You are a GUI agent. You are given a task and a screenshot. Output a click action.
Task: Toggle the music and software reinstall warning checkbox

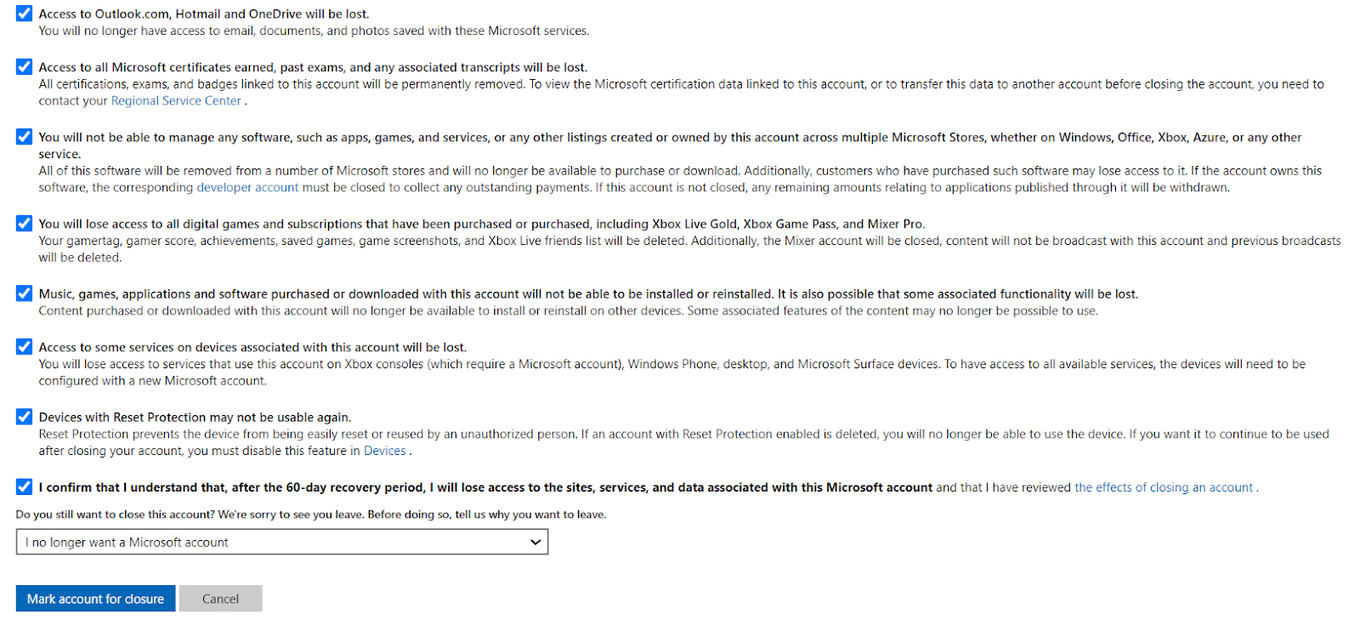[x=23, y=293]
